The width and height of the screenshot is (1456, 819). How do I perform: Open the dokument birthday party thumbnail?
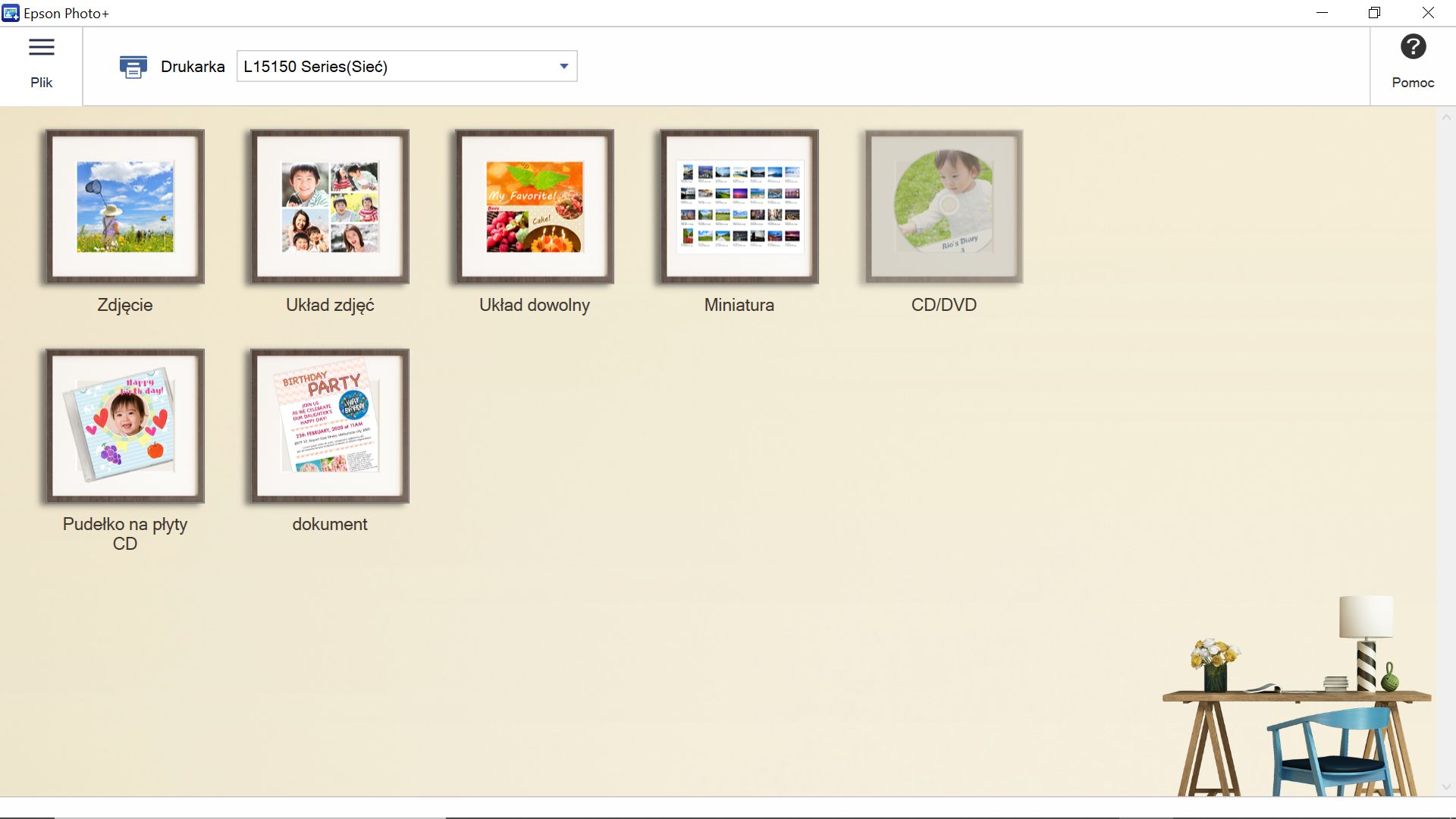click(x=330, y=425)
